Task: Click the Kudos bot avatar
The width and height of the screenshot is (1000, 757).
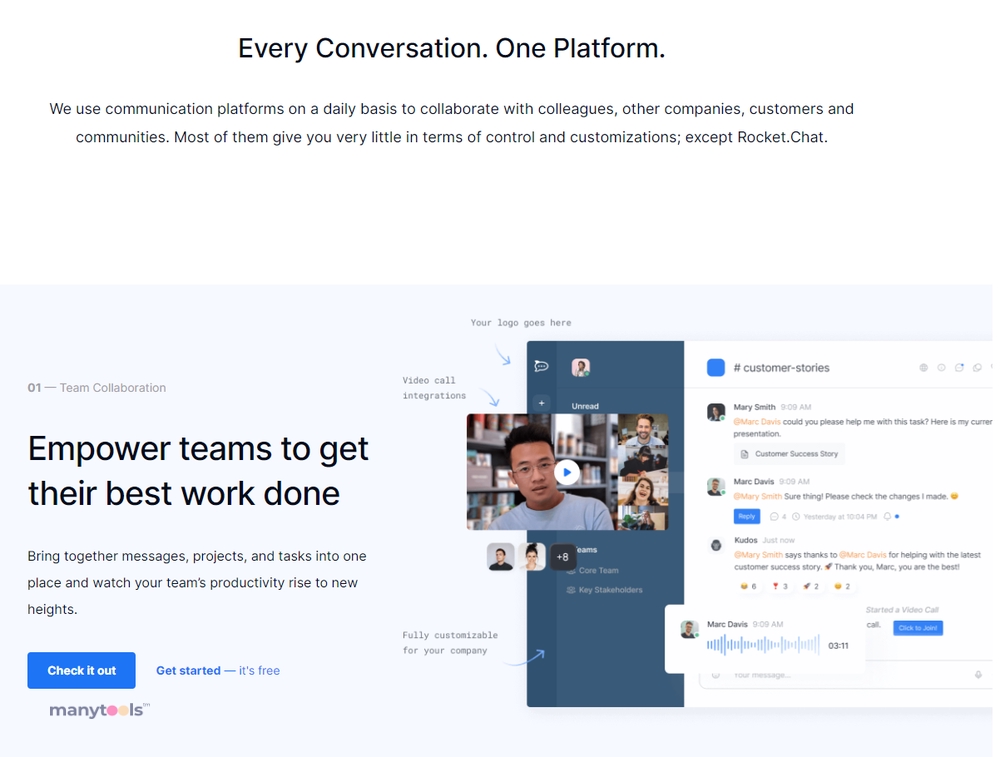Action: (x=716, y=545)
